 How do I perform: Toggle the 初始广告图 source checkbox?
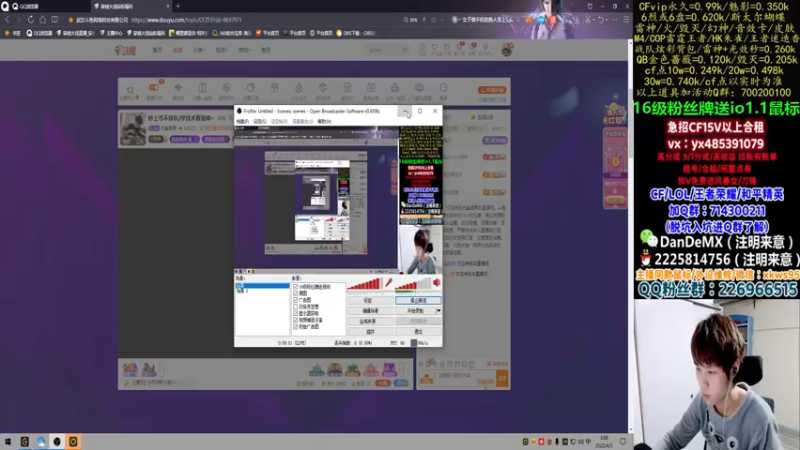tap(295, 327)
